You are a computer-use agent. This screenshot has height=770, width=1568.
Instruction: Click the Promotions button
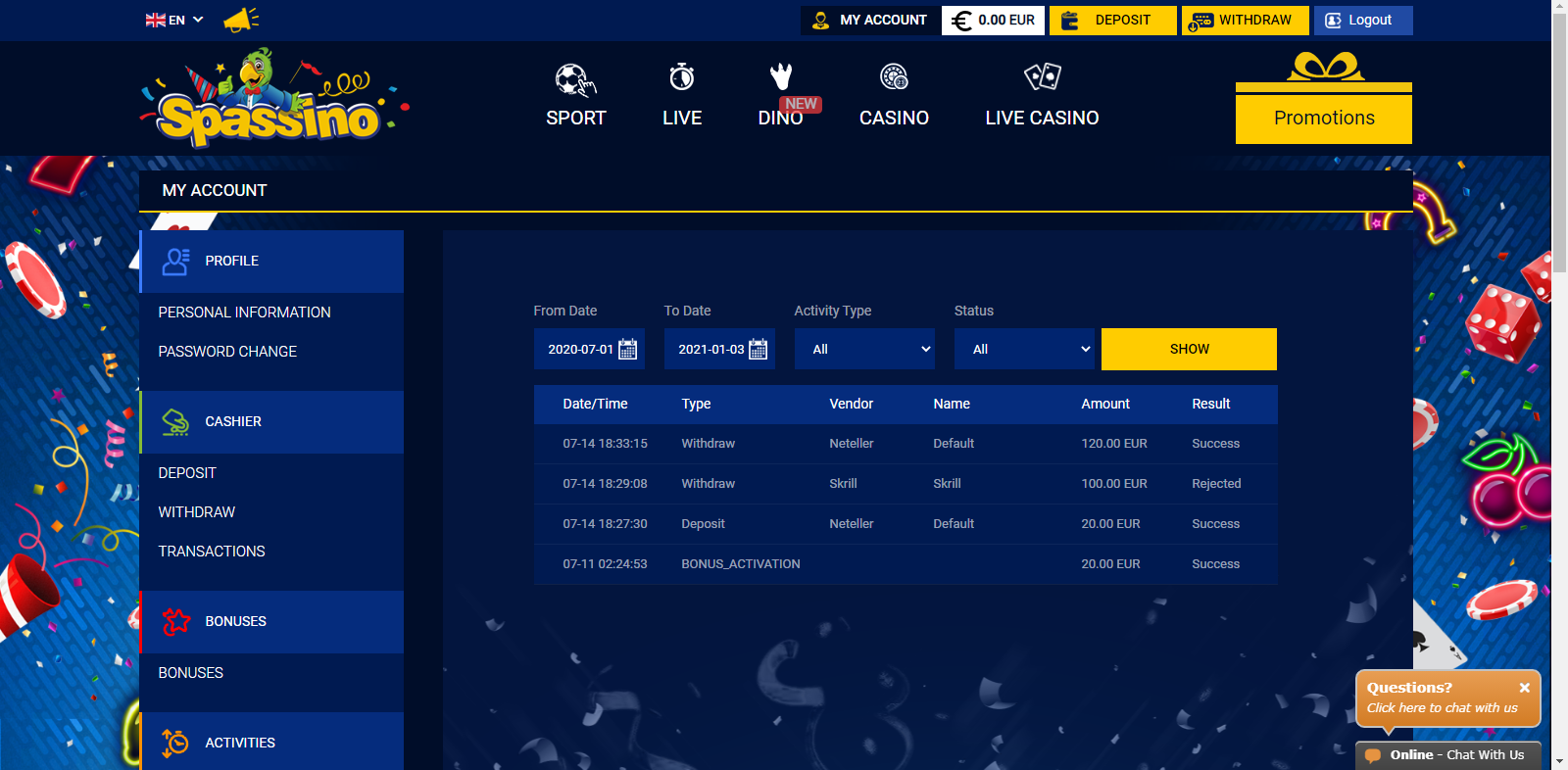(1324, 119)
